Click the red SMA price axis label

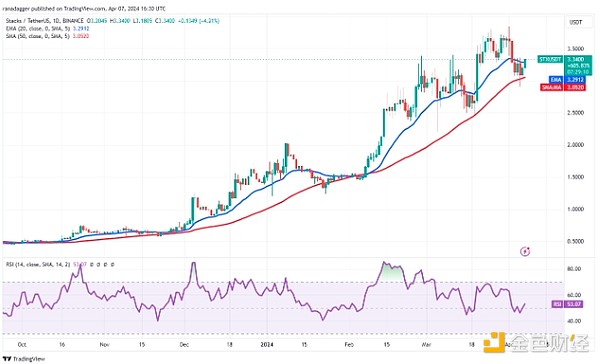tap(563, 87)
